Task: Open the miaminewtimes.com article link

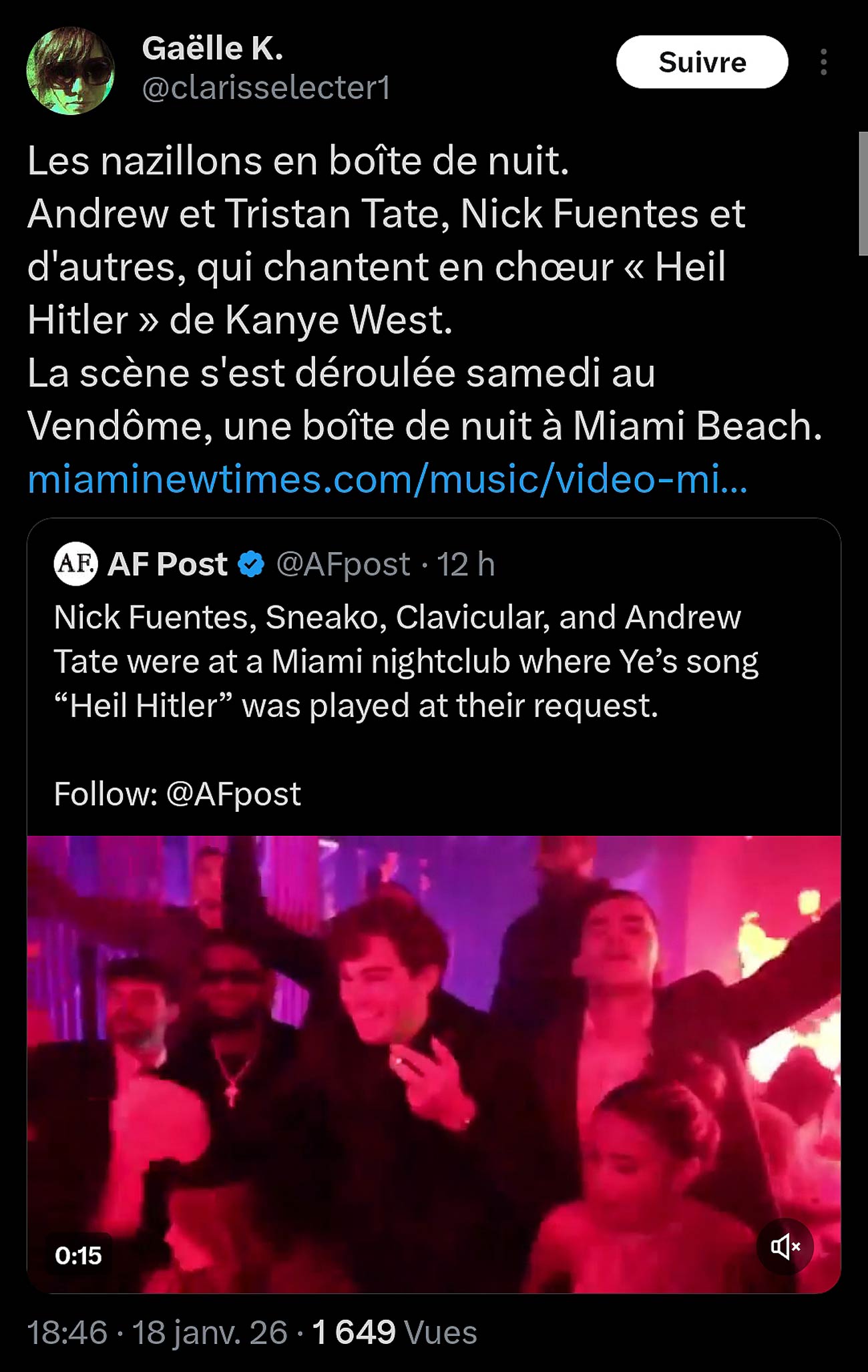Action: coord(387,479)
